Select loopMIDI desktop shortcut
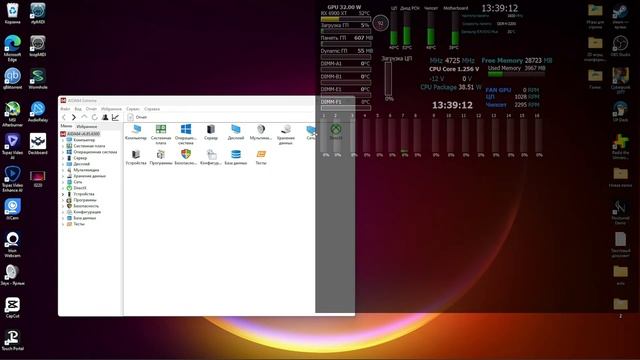This screenshot has height=360, width=640. coord(38,46)
